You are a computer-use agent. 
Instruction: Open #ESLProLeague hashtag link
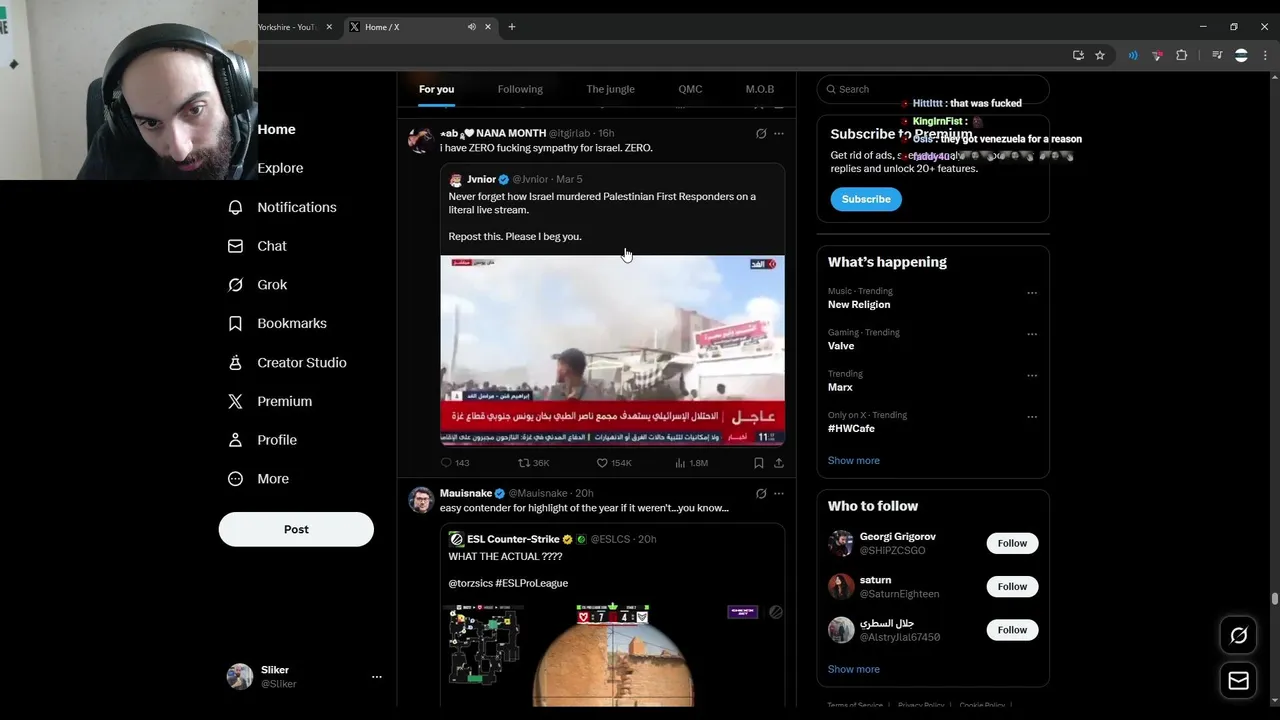pos(531,583)
